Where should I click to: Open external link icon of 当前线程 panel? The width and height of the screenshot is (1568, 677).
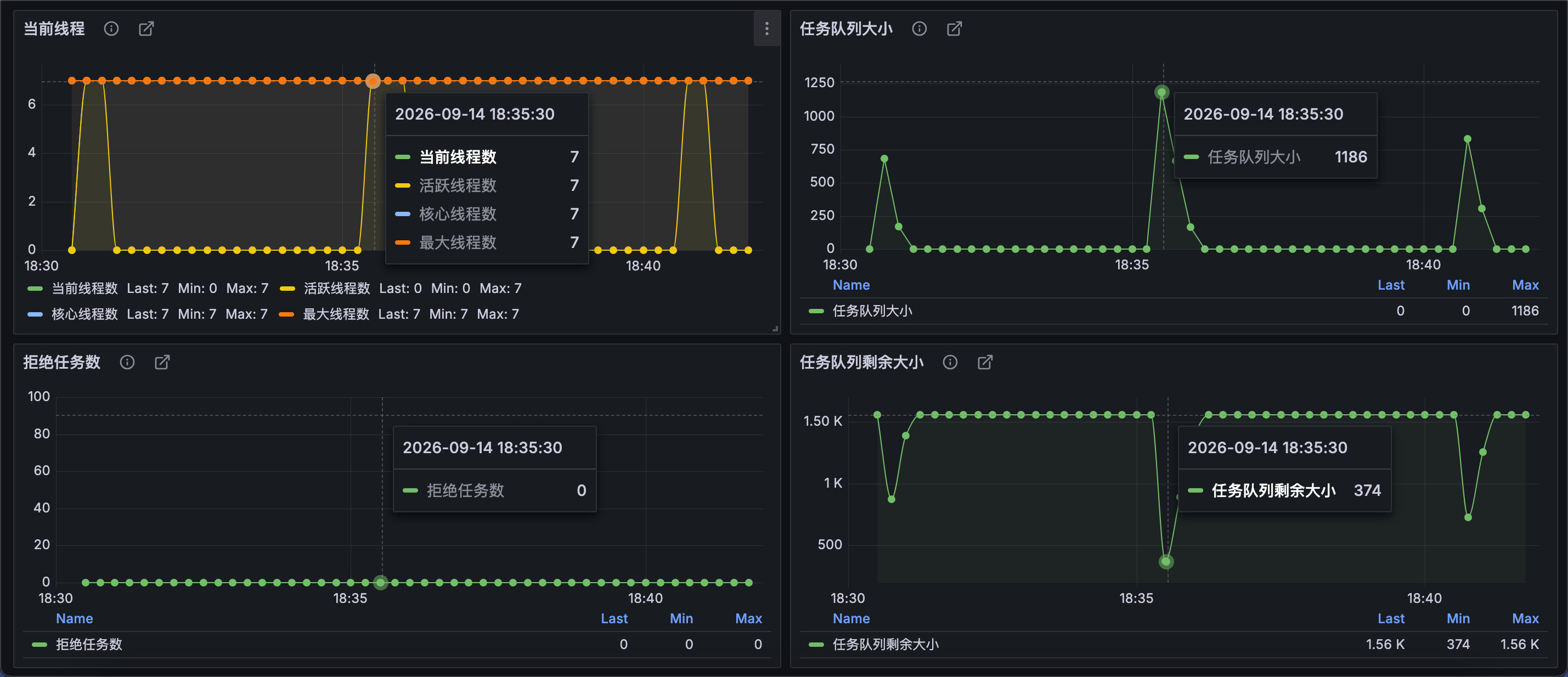(x=146, y=29)
